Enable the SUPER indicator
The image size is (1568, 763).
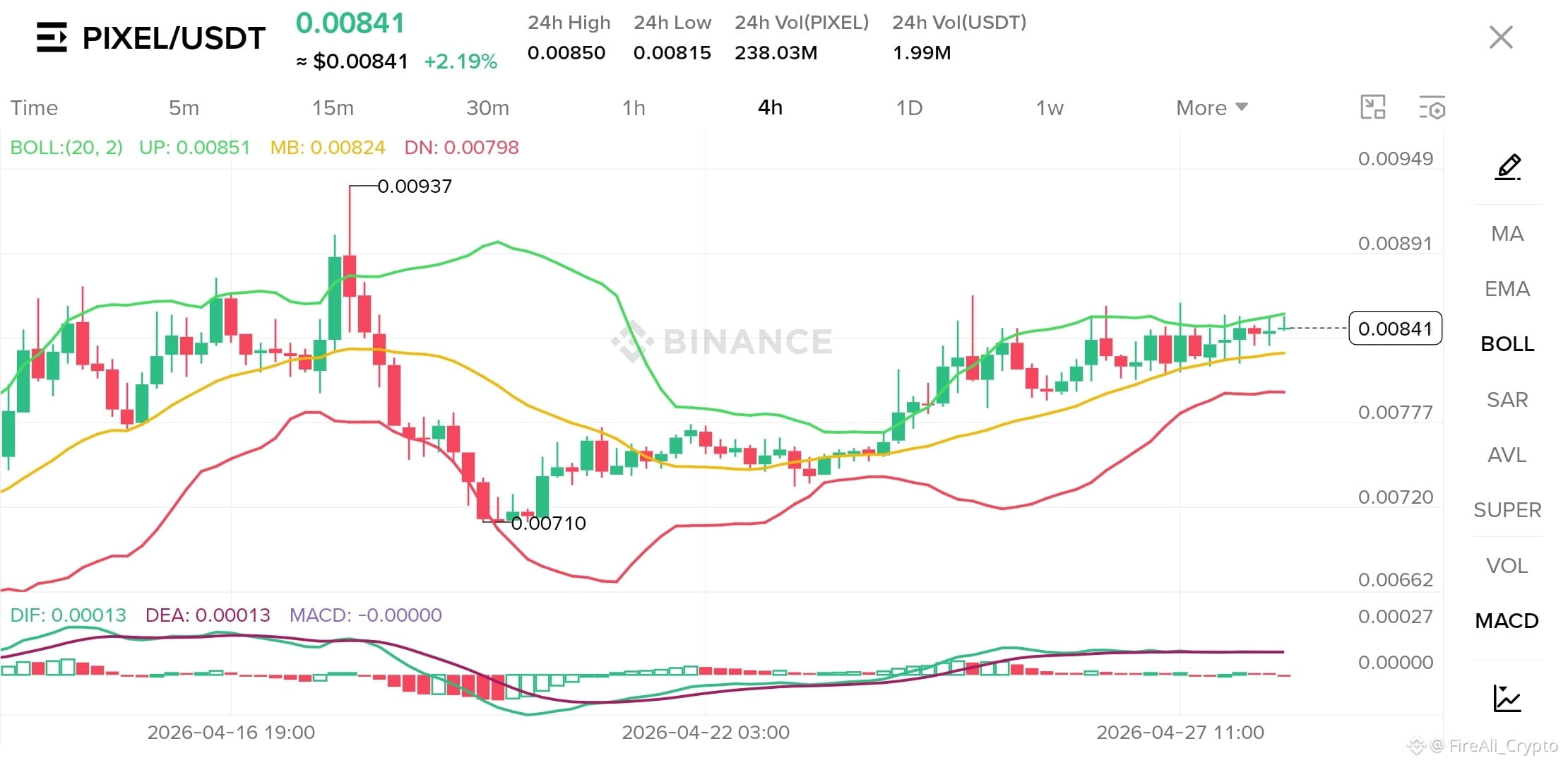[x=1507, y=509]
